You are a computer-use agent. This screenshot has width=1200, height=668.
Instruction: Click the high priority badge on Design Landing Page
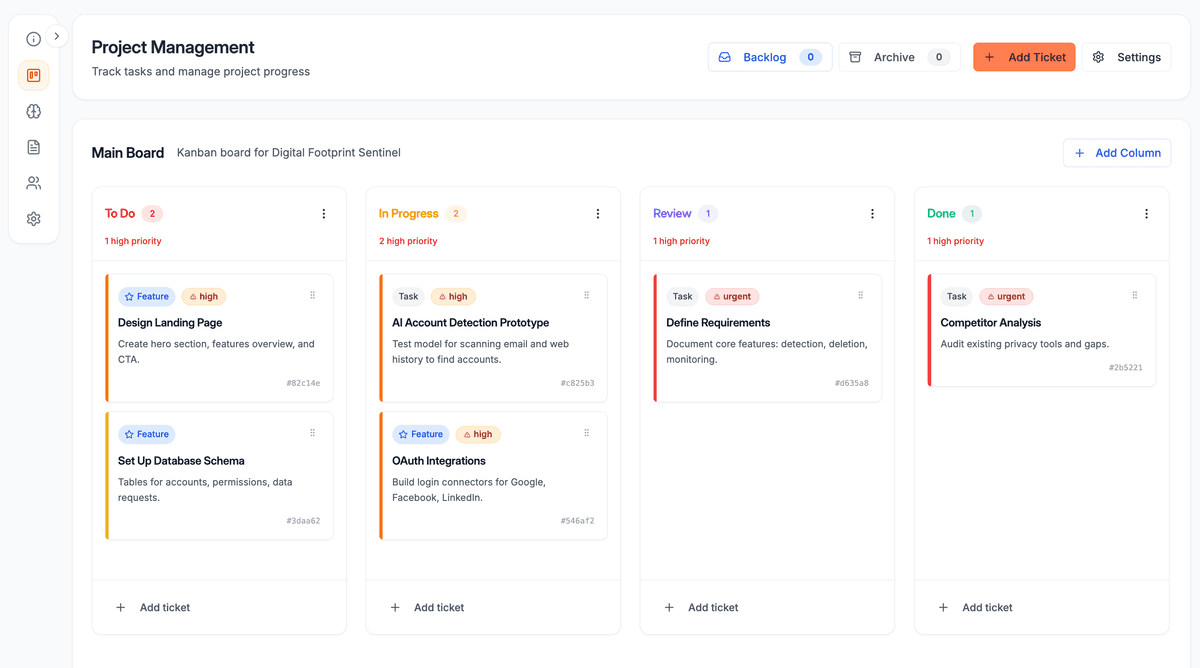tap(203, 296)
